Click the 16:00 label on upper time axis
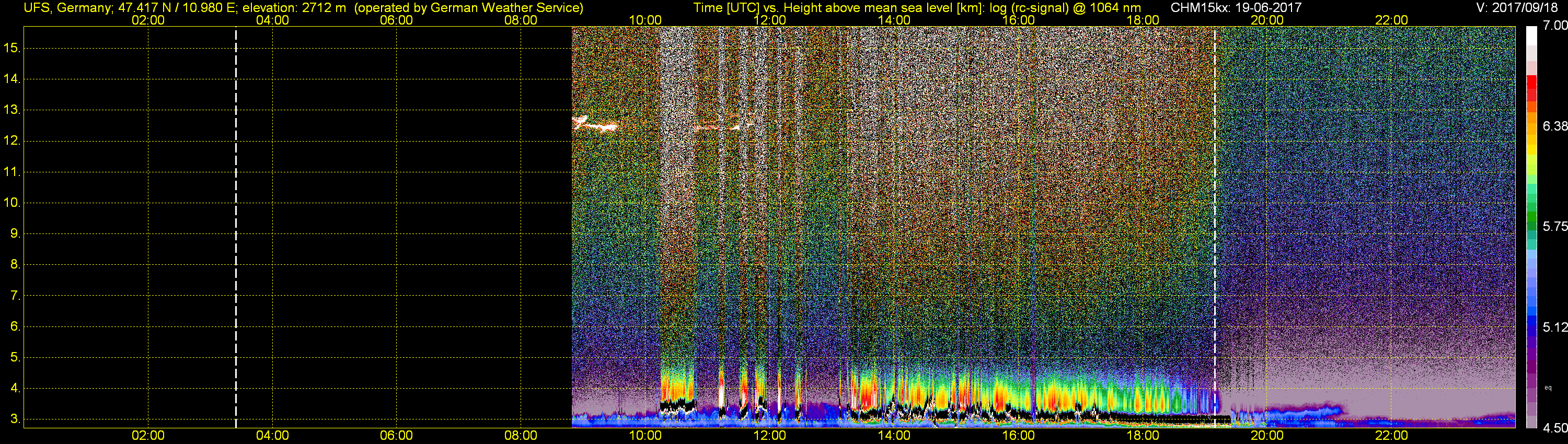Screen dimensions: 1568x444 (x=1018, y=20)
